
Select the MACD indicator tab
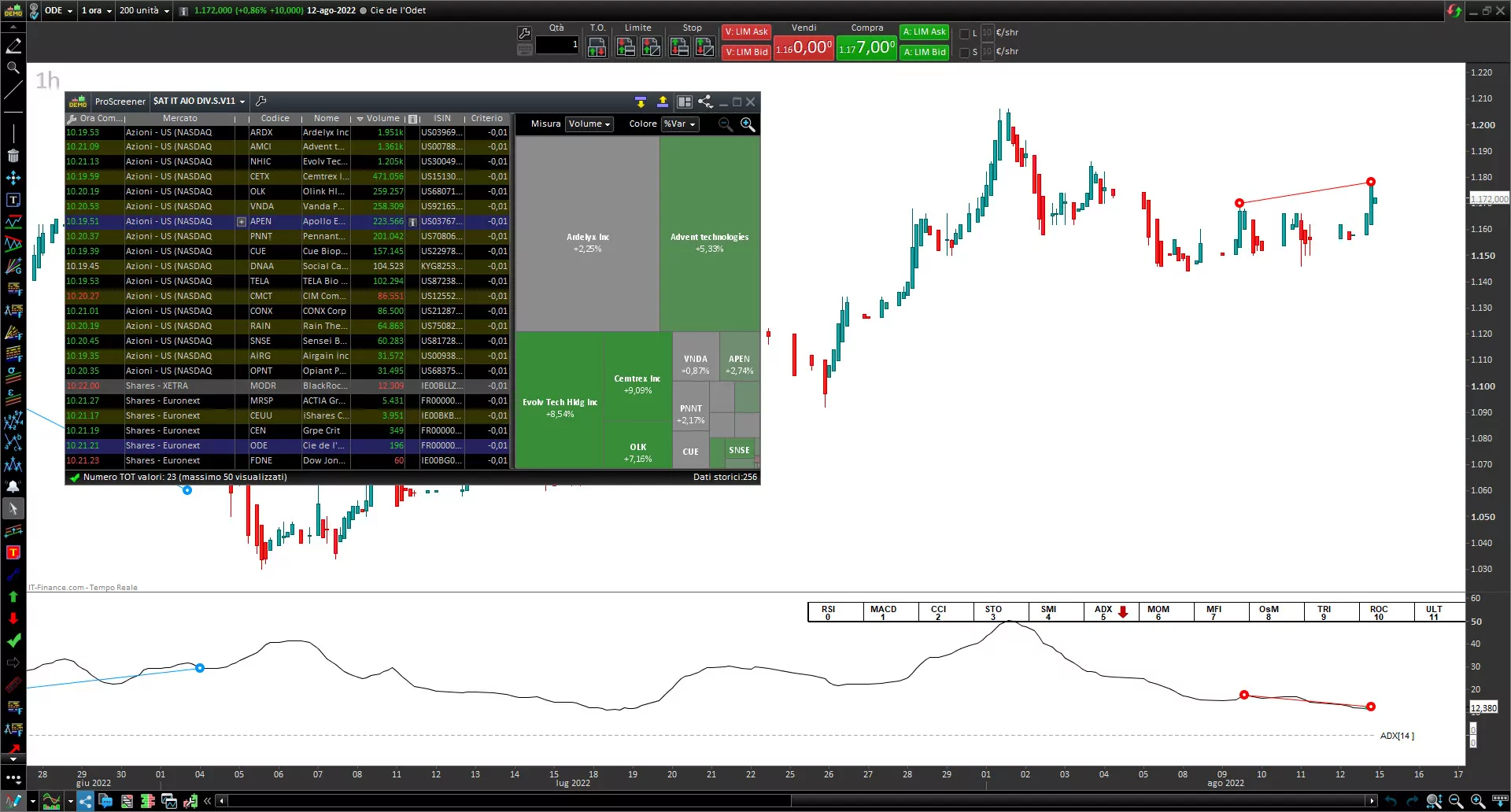pos(883,612)
